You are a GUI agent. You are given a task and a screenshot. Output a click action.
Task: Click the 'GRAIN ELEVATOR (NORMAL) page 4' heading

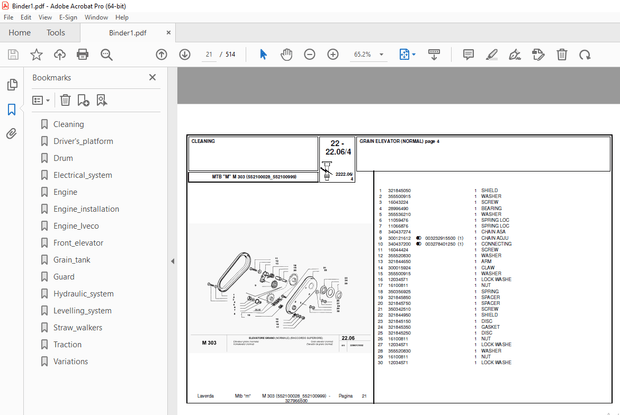coord(399,141)
